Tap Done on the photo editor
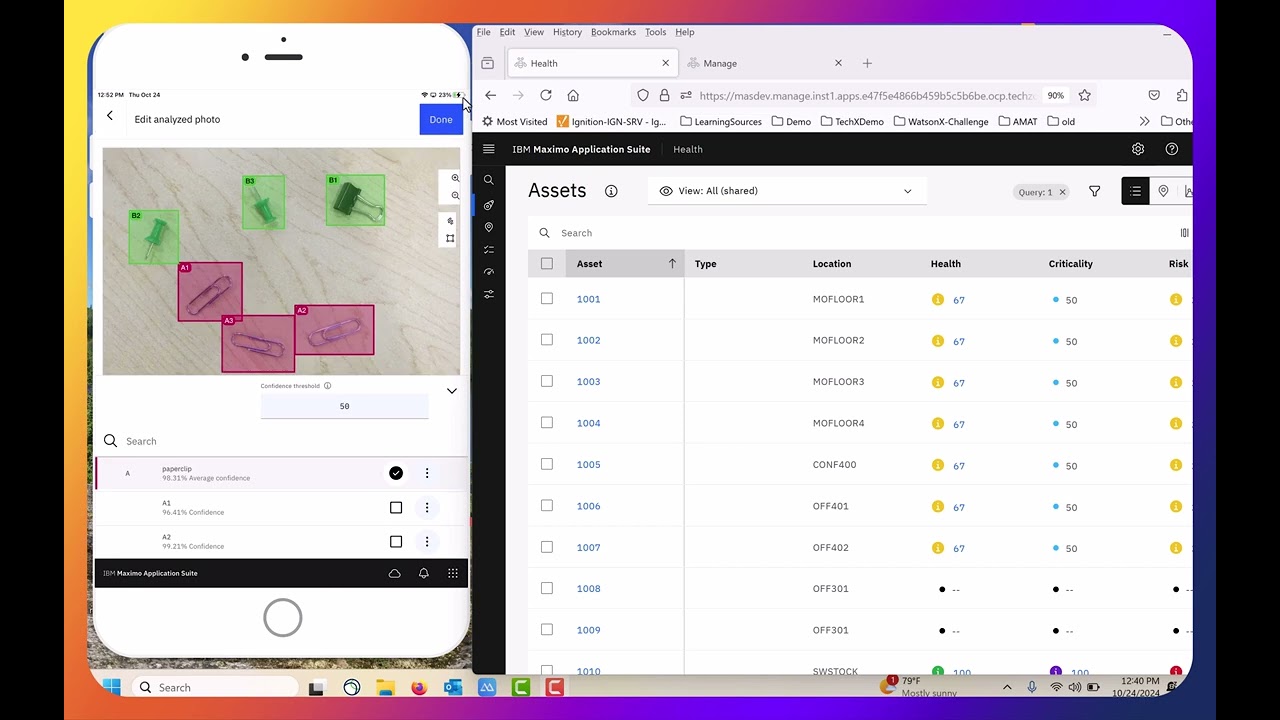Viewport: 1280px width, 720px height. point(441,119)
